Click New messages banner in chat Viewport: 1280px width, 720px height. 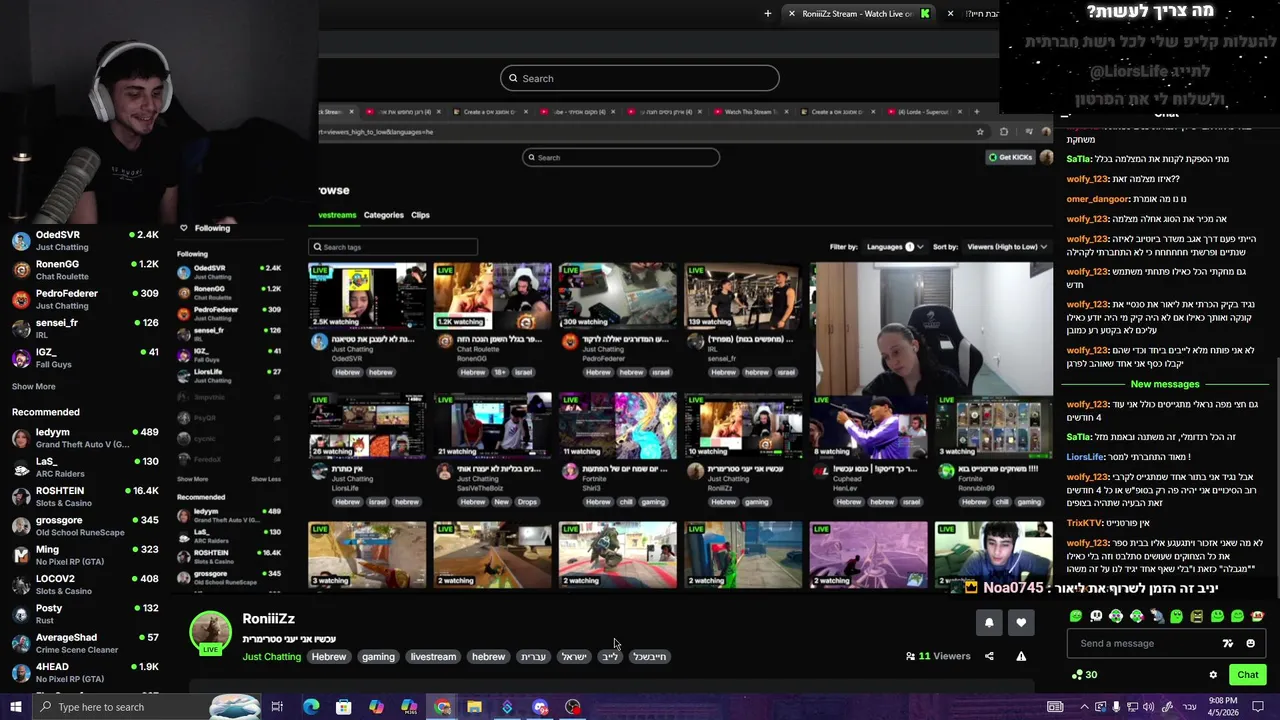click(1165, 384)
